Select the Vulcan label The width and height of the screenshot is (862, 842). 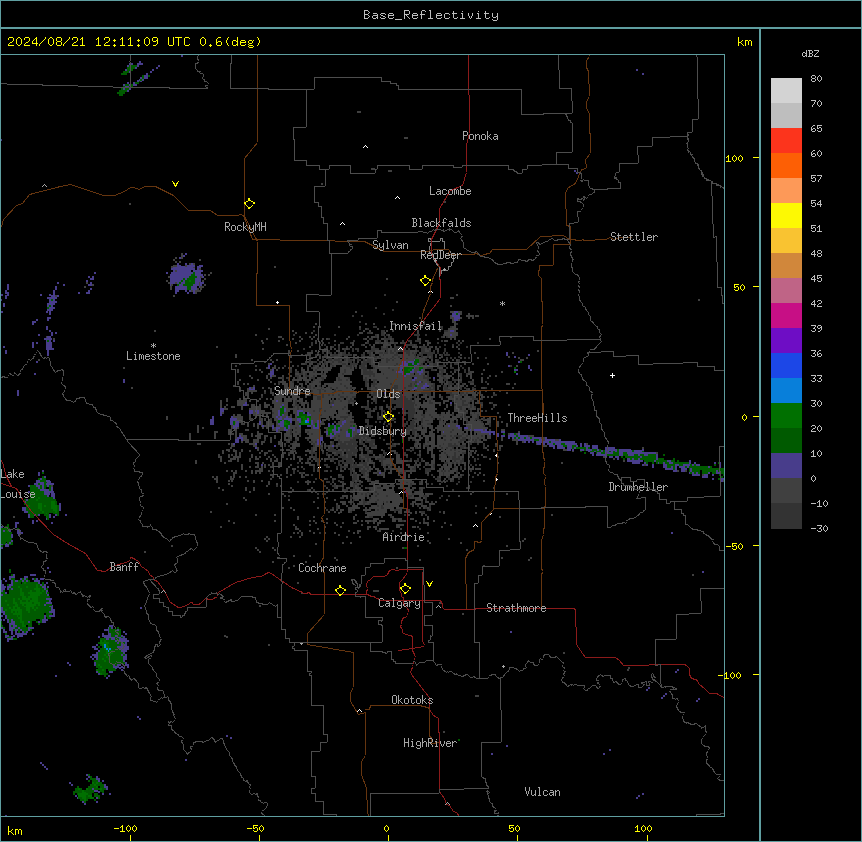[543, 792]
